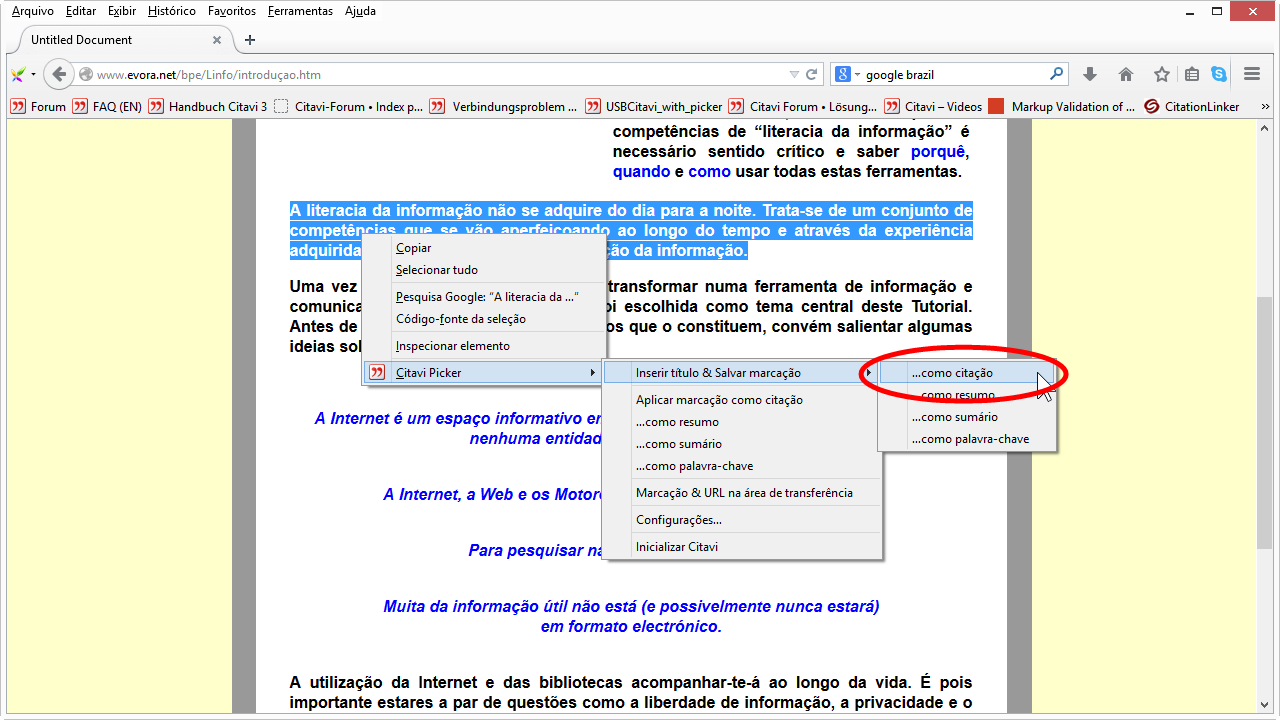Open the Ferramentas menu
Screen dimensions: 1280x720
pyautogui.click(x=300, y=11)
